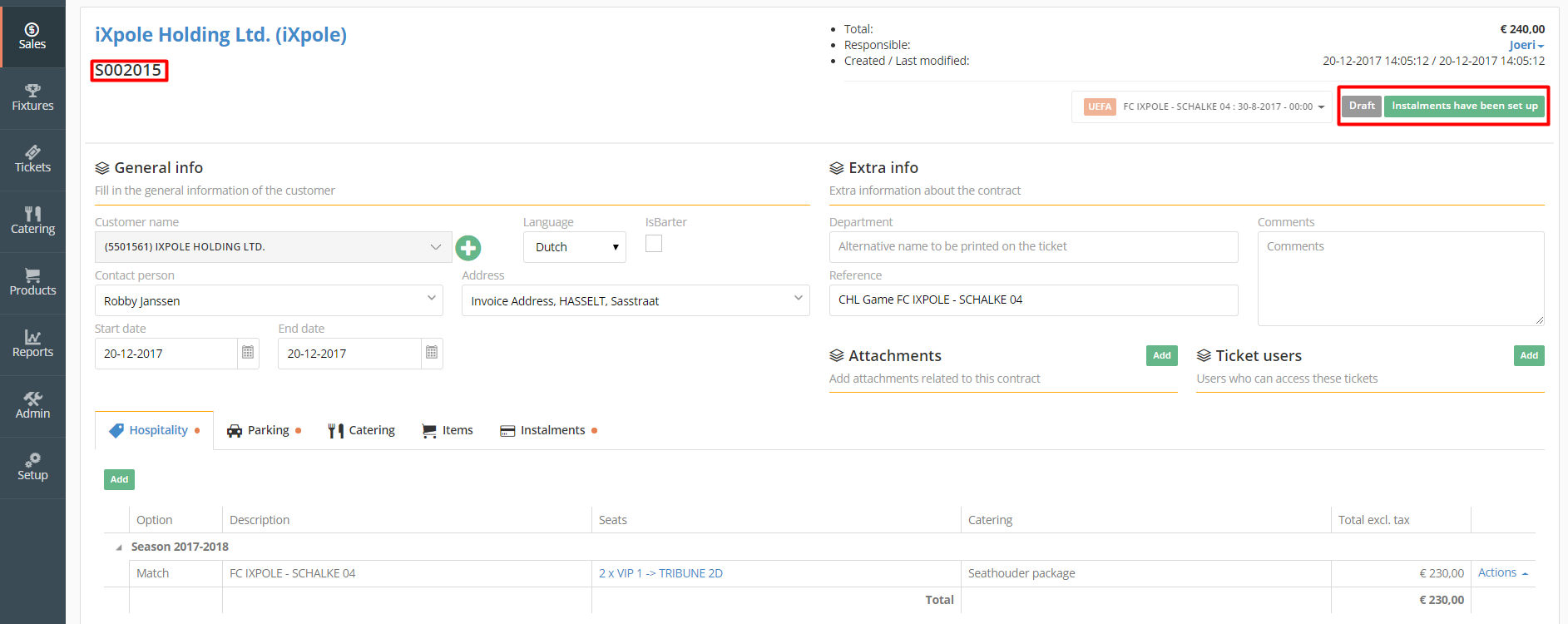Open the Joeri responsible dropdown
This screenshot has height=624, width=1568.
(x=1526, y=45)
